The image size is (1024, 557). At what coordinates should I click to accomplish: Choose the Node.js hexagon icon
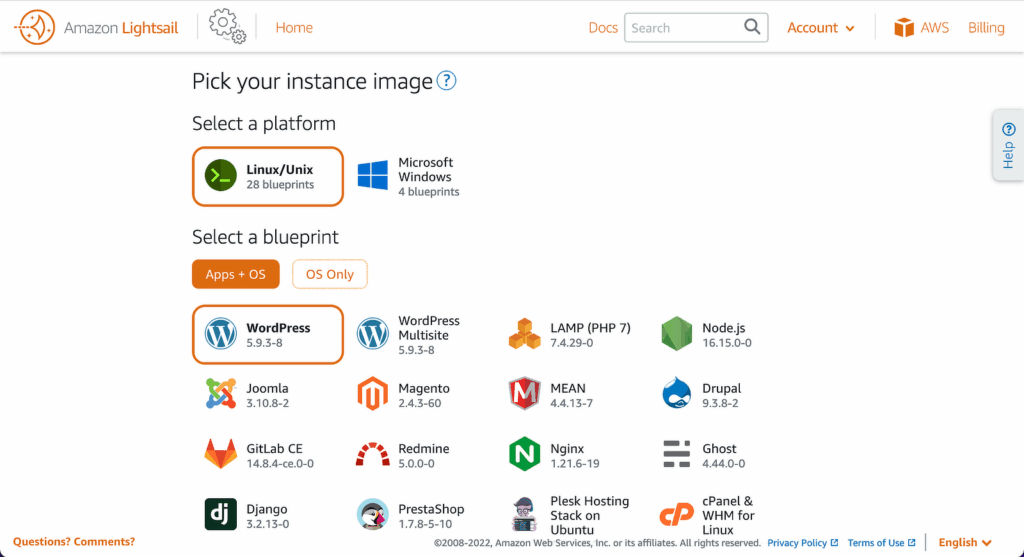(x=677, y=334)
